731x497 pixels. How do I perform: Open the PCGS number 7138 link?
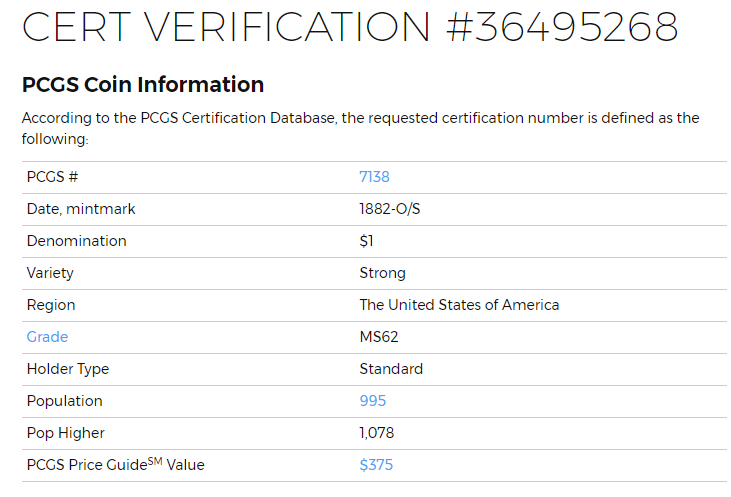(x=374, y=177)
